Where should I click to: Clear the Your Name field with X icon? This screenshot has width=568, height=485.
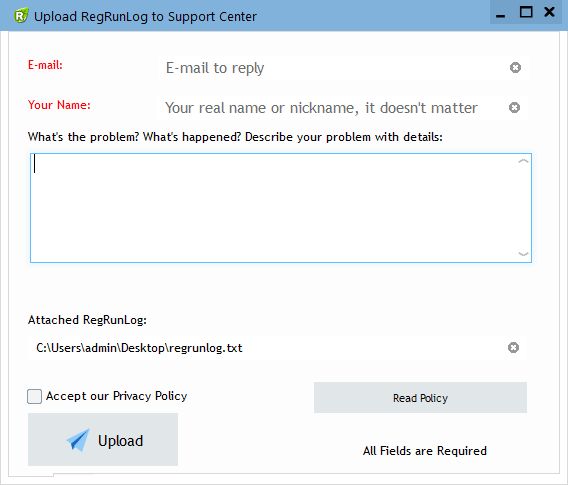[x=514, y=108]
